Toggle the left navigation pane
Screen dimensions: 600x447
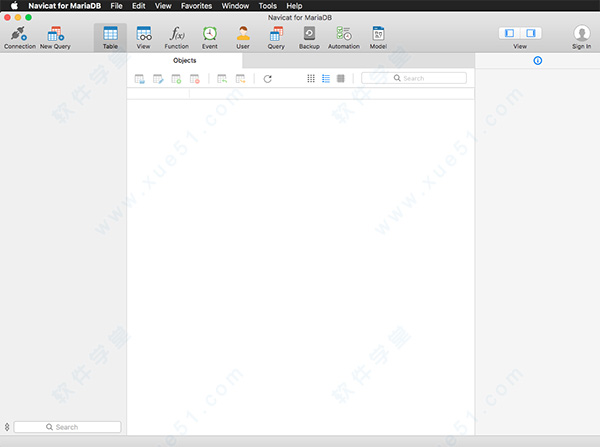509,33
